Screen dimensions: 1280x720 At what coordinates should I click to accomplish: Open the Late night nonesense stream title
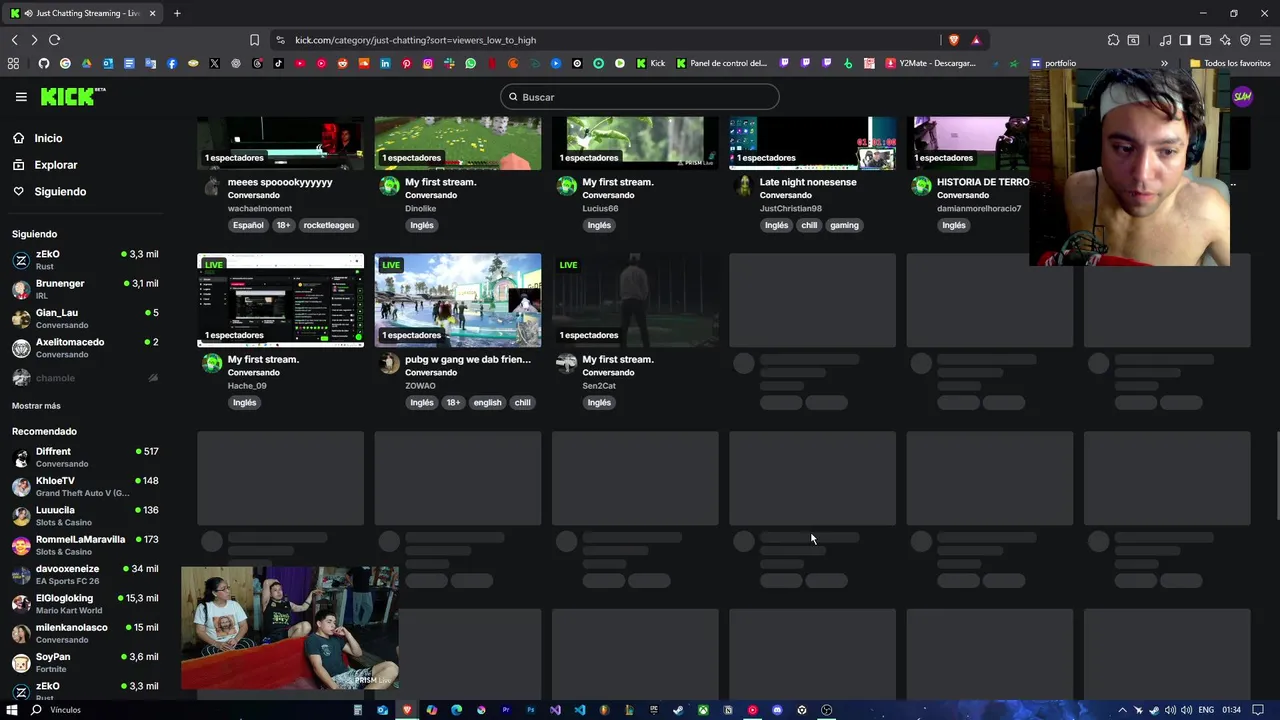(808, 182)
